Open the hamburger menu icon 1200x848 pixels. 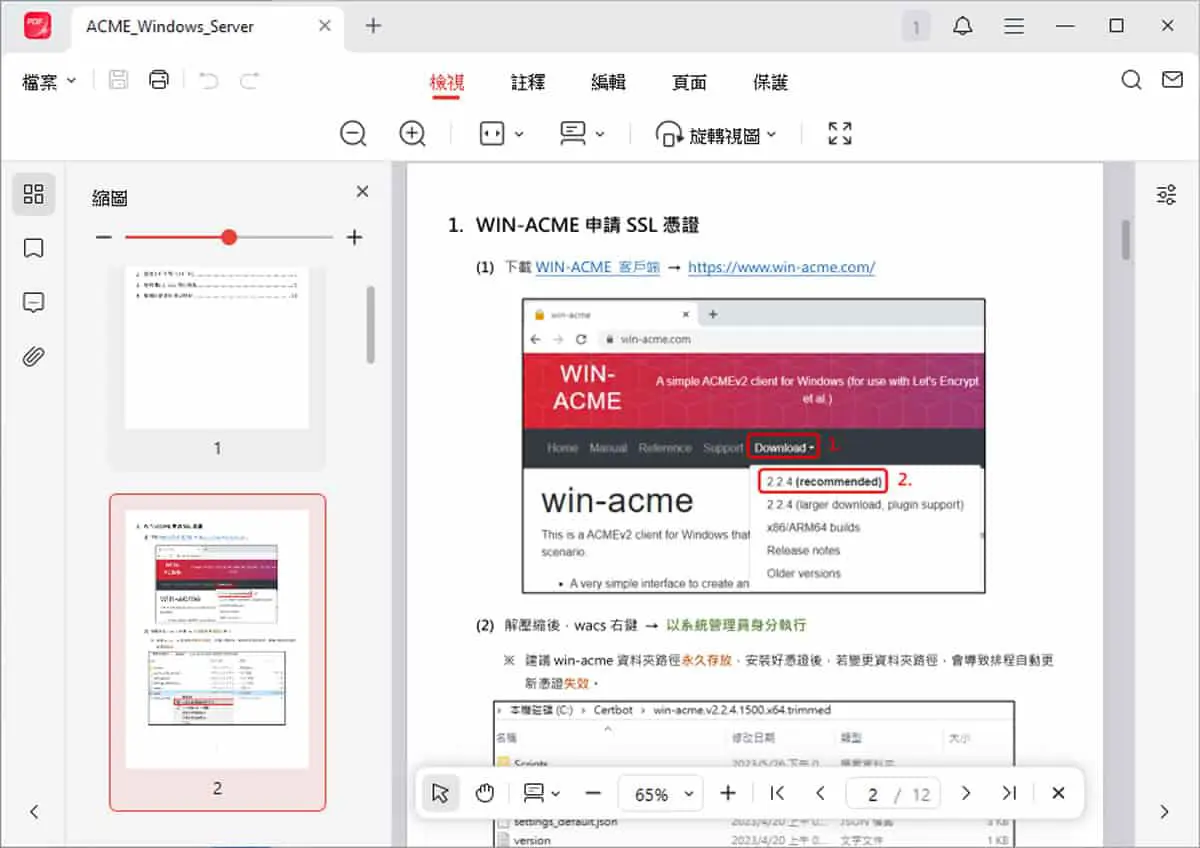[1014, 26]
